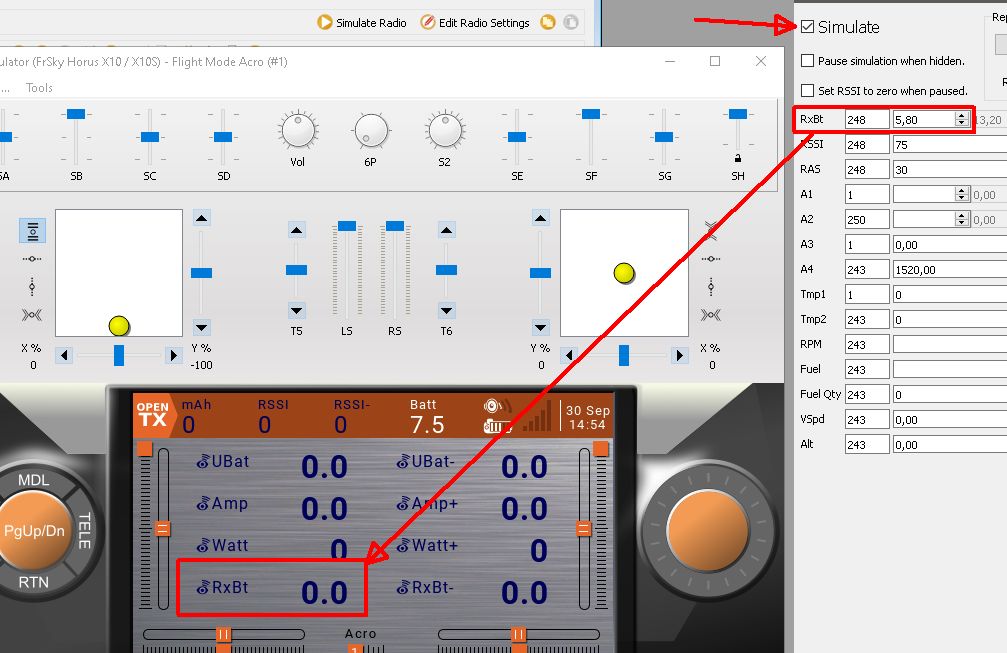Click right stick horizontal trim left arrow
This screenshot has height=653, width=1007.
point(569,355)
